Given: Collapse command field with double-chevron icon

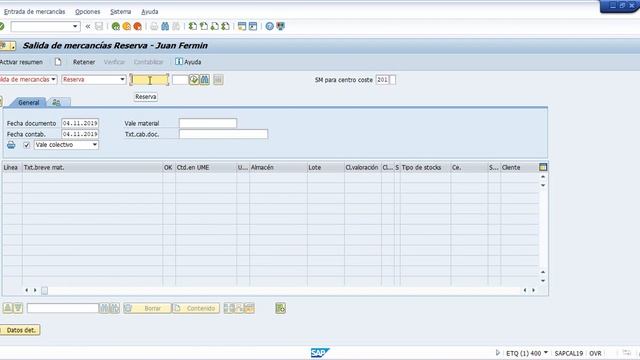Looking at the screenshot, I should tap(88, 27).
